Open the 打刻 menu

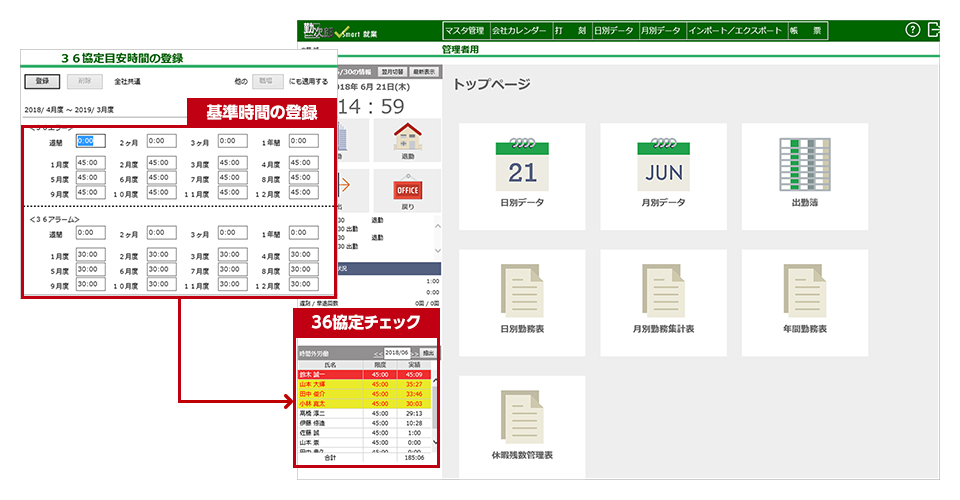pos(570,31)
